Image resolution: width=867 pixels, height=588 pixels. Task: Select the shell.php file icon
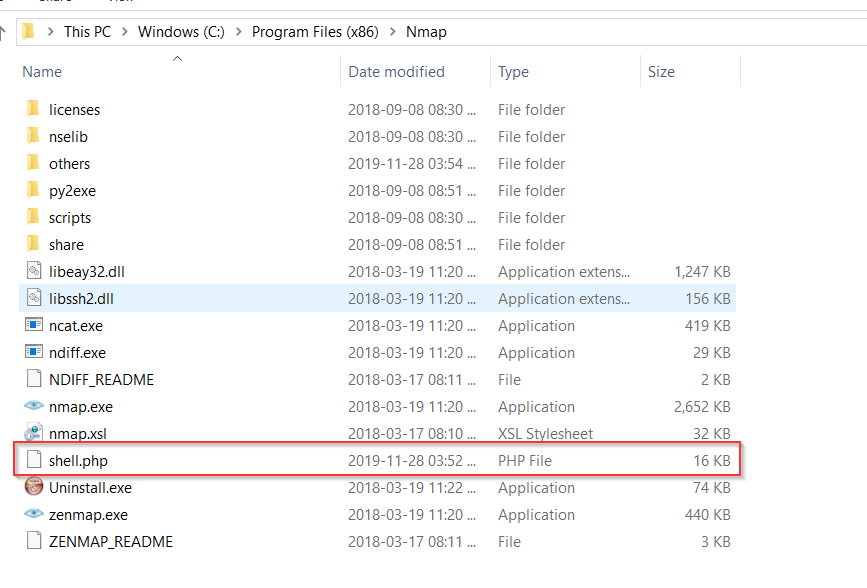pos(32,461)
